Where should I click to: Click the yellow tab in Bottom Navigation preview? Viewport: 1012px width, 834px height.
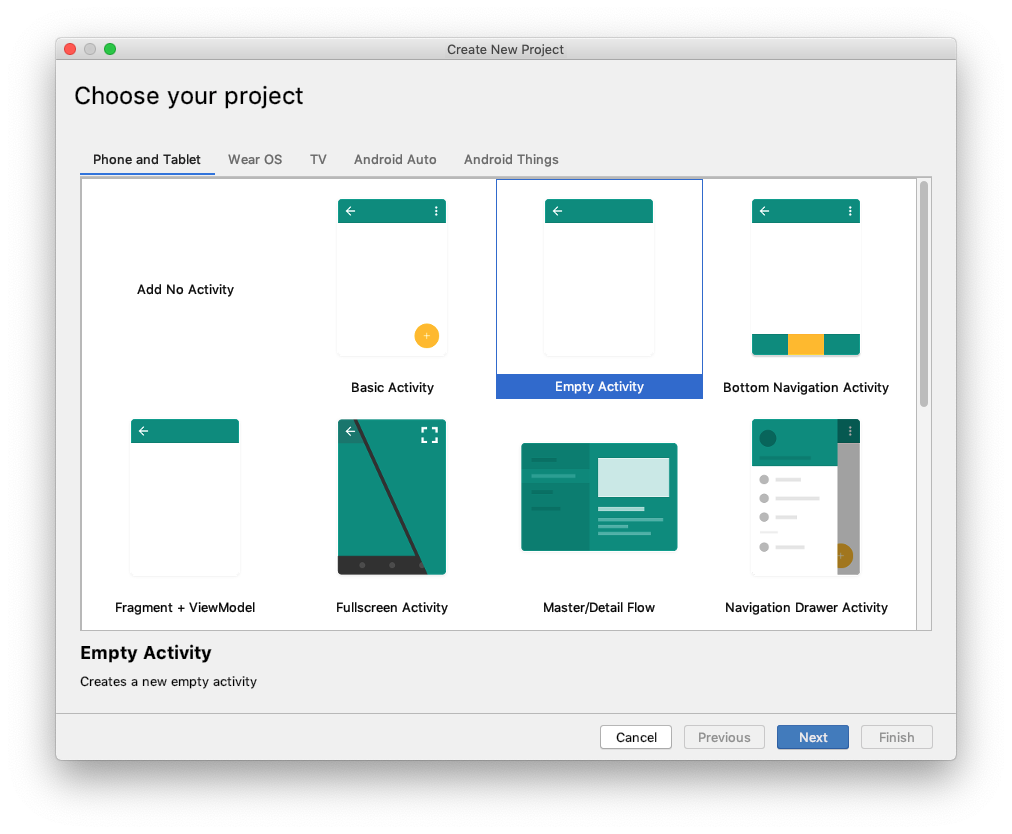[805, 345]
